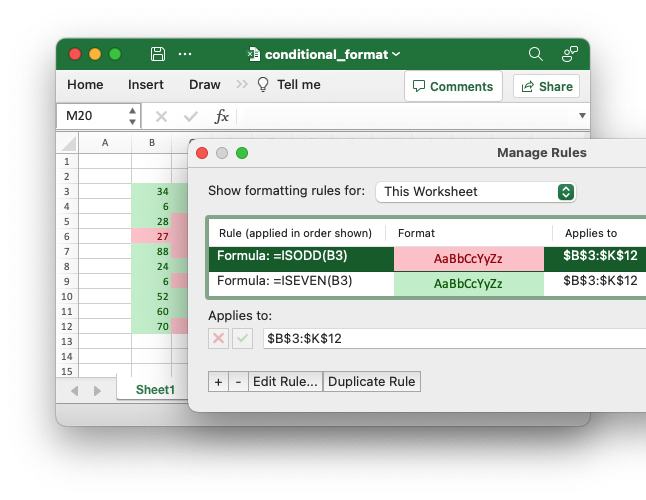Select the ISEVEN green format preview swatch
The height and width of the screenshot is (500, 646).
(x=469, y=283)
